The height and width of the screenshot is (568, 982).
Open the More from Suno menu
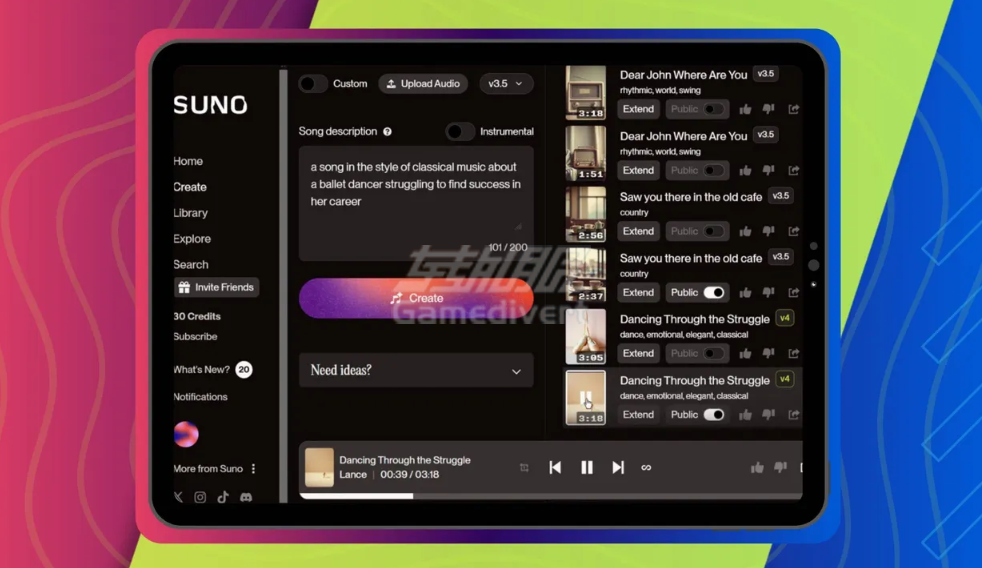point(254,468)
